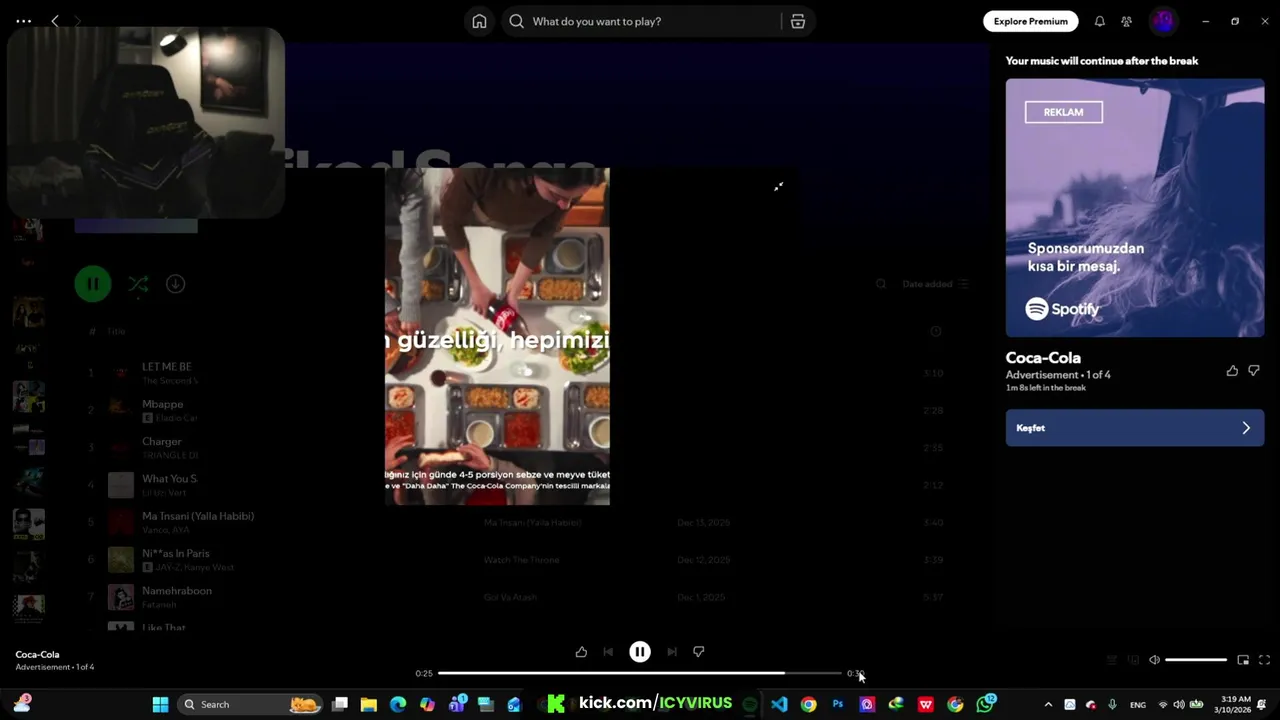Viewport: 1280px width, 720px height.
Task: Dislike the ad in the right panel
Action: point(1254,371)
